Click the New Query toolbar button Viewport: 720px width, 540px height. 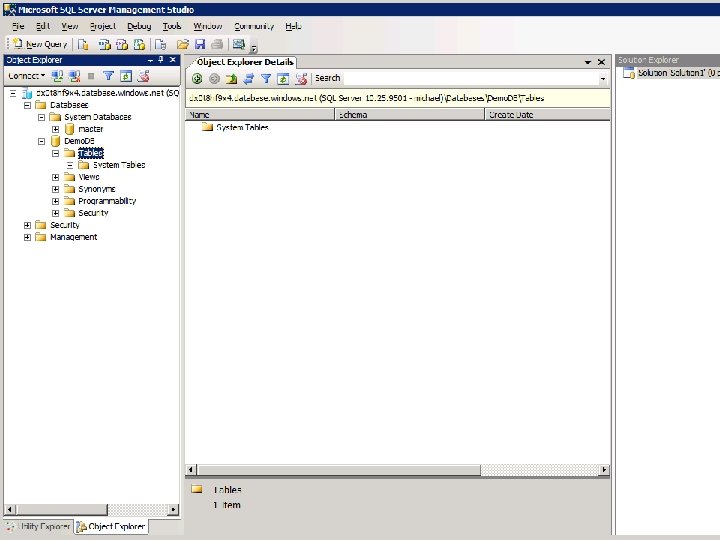(x=40, y=44)
